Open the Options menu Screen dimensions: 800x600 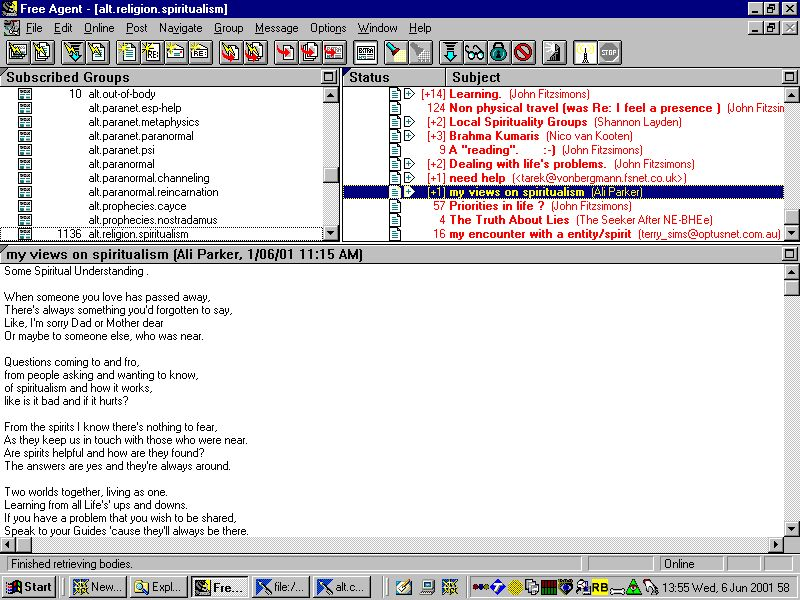click(x=328, y=28)
